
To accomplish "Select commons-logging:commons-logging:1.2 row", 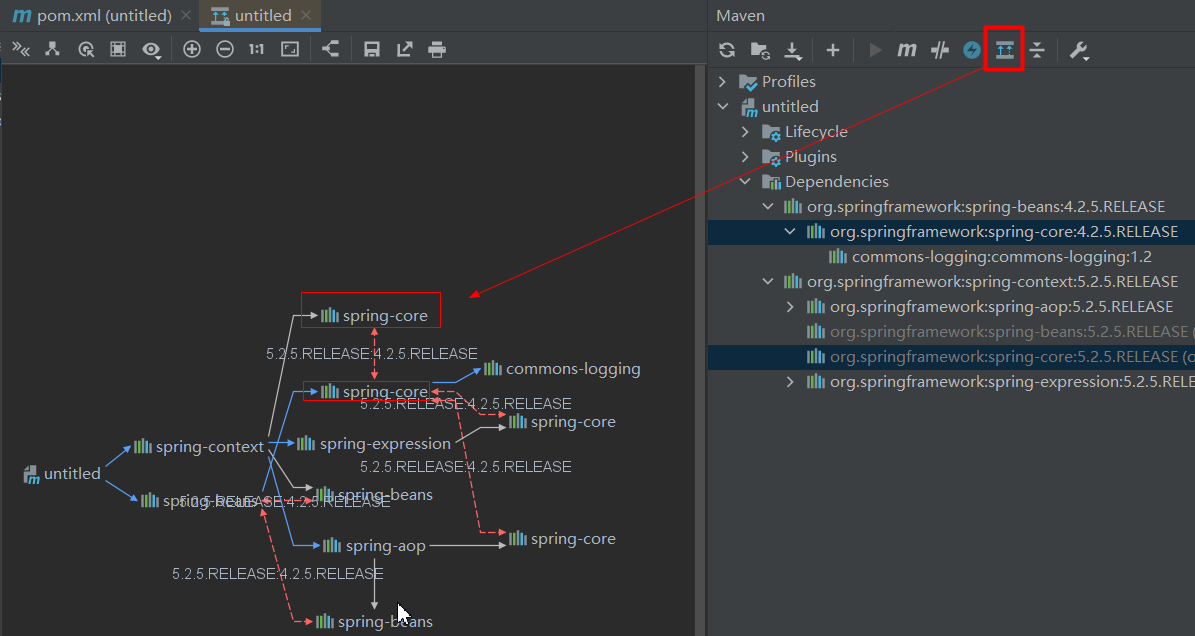I will [x=951, y=257].
